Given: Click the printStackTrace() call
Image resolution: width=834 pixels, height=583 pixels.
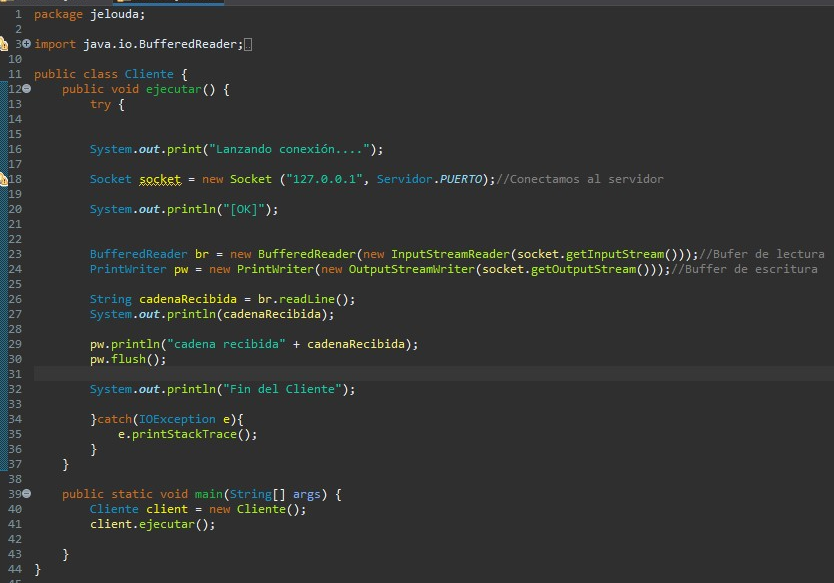Looking at the screenshot, I should [x=190, y=434].
